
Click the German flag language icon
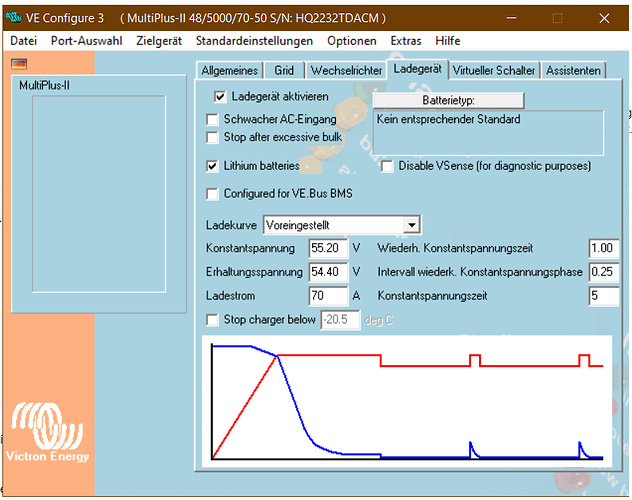click(19, 64)
